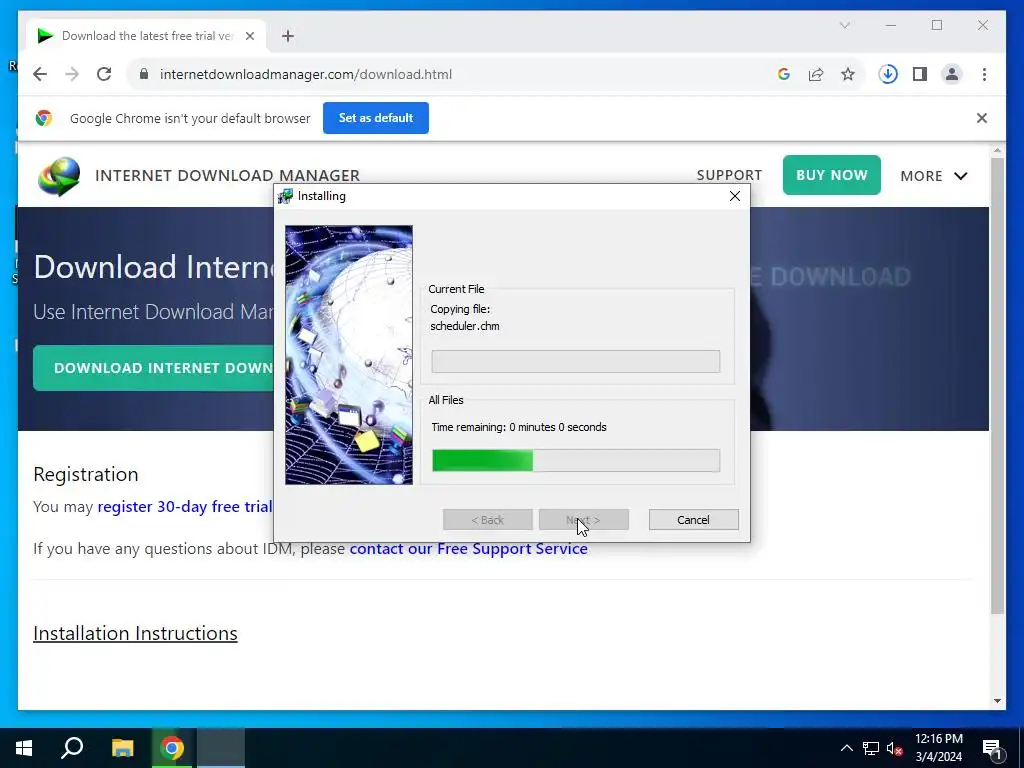
Task: Open Chrome profile avatar
Action: point(952,74)
